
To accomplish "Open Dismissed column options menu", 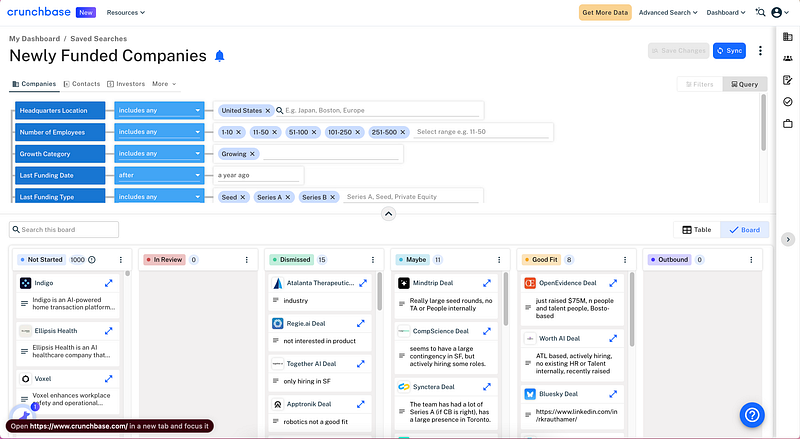I will coord(373,260).
